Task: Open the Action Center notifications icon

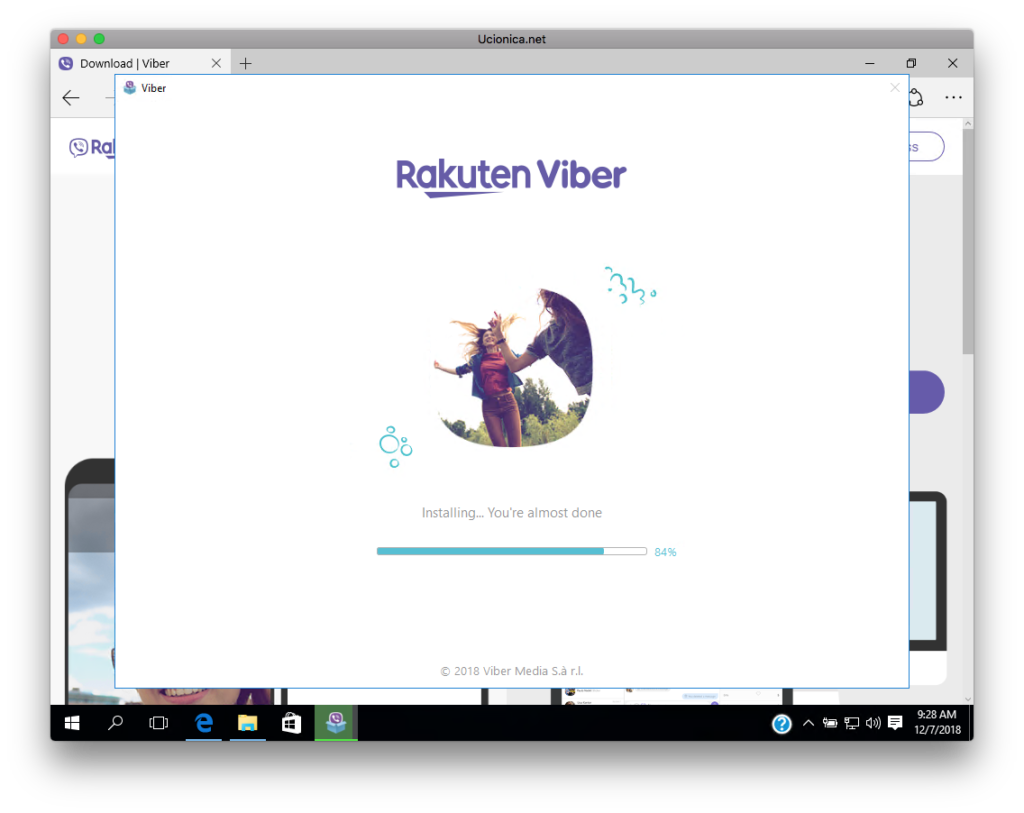Action: [895, 723]
